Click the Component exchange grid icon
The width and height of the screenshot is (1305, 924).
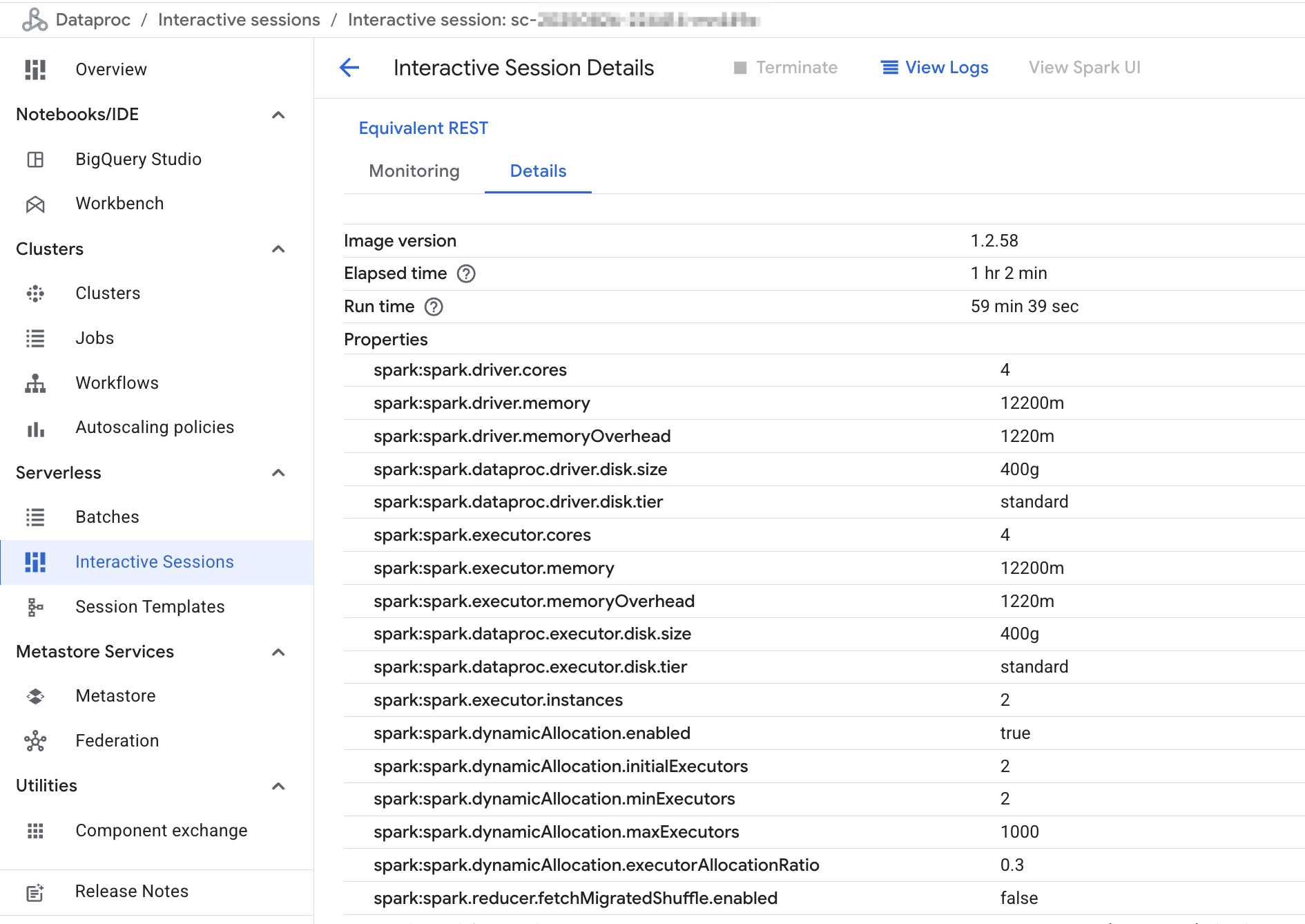point(35,831)
